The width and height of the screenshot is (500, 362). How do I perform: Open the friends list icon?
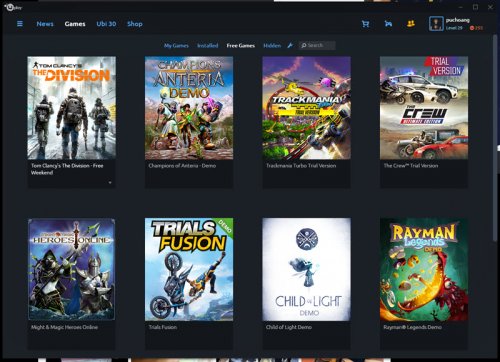(411, 24)
